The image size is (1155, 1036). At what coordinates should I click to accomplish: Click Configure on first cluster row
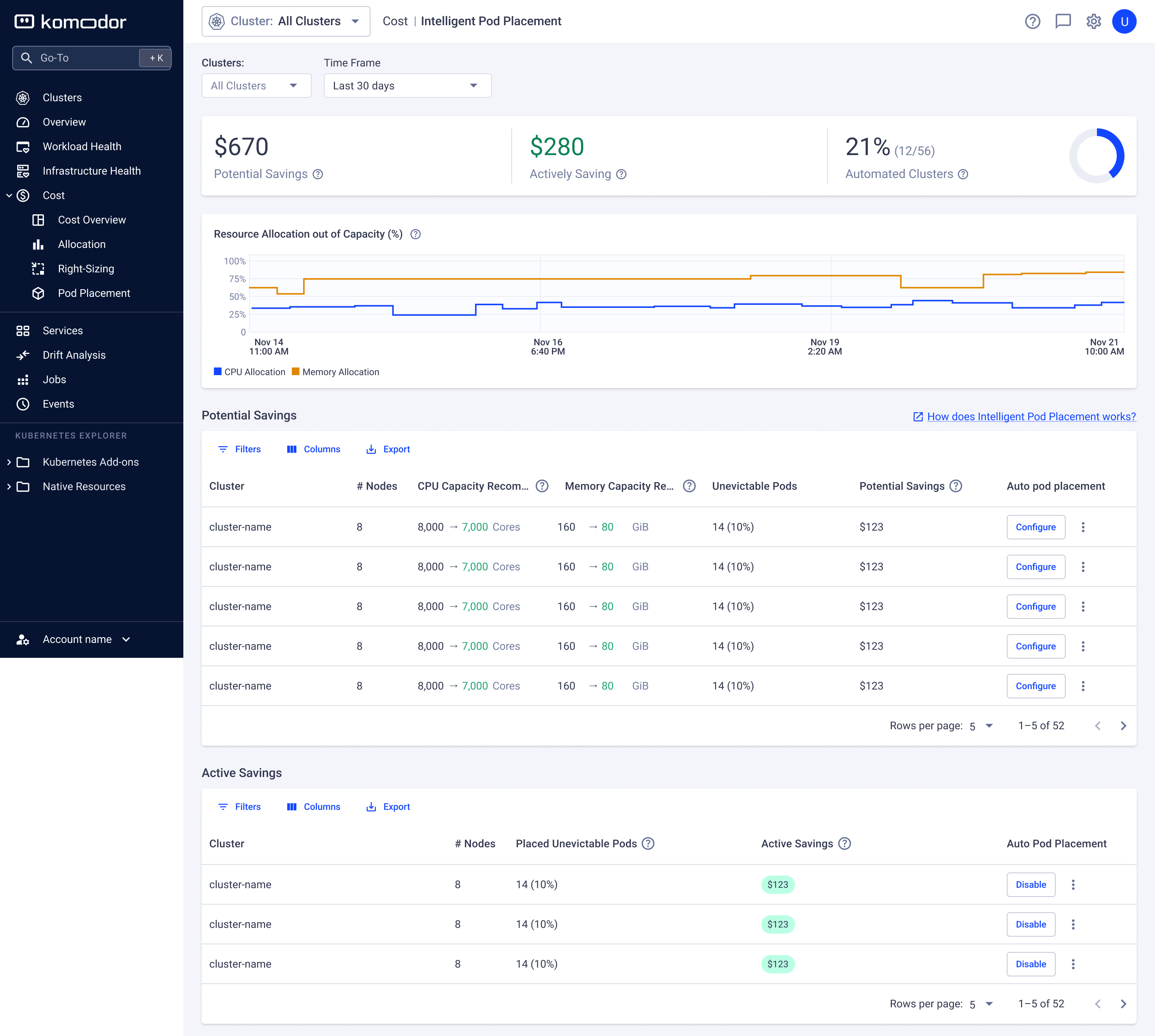(x=1035, y=527)
